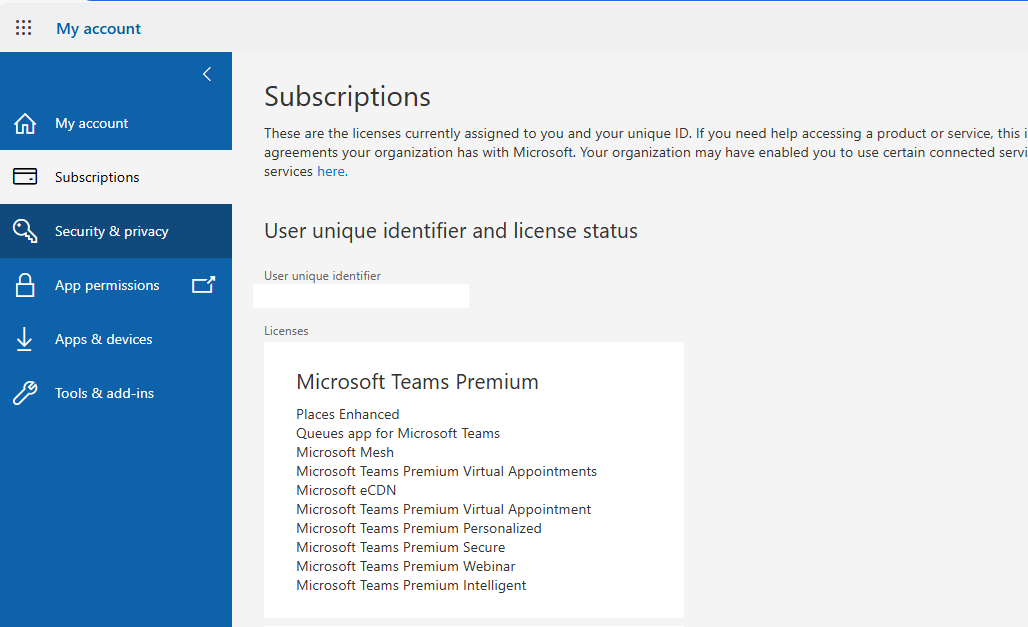Click Microsoft Teams Premium Virtual Appointments entry
Screen dimensions: 1028x627
(446, 472)
